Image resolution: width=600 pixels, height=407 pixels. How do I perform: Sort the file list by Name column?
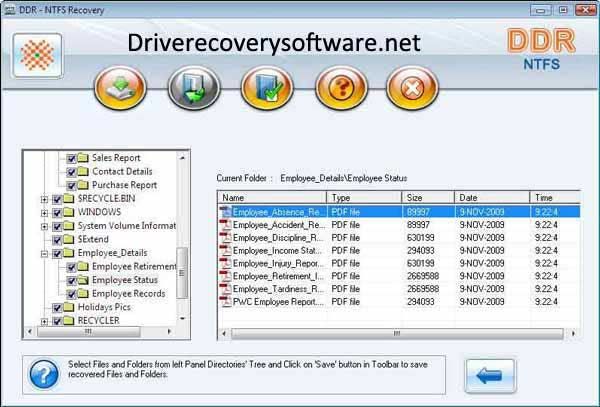coord(272,197)
